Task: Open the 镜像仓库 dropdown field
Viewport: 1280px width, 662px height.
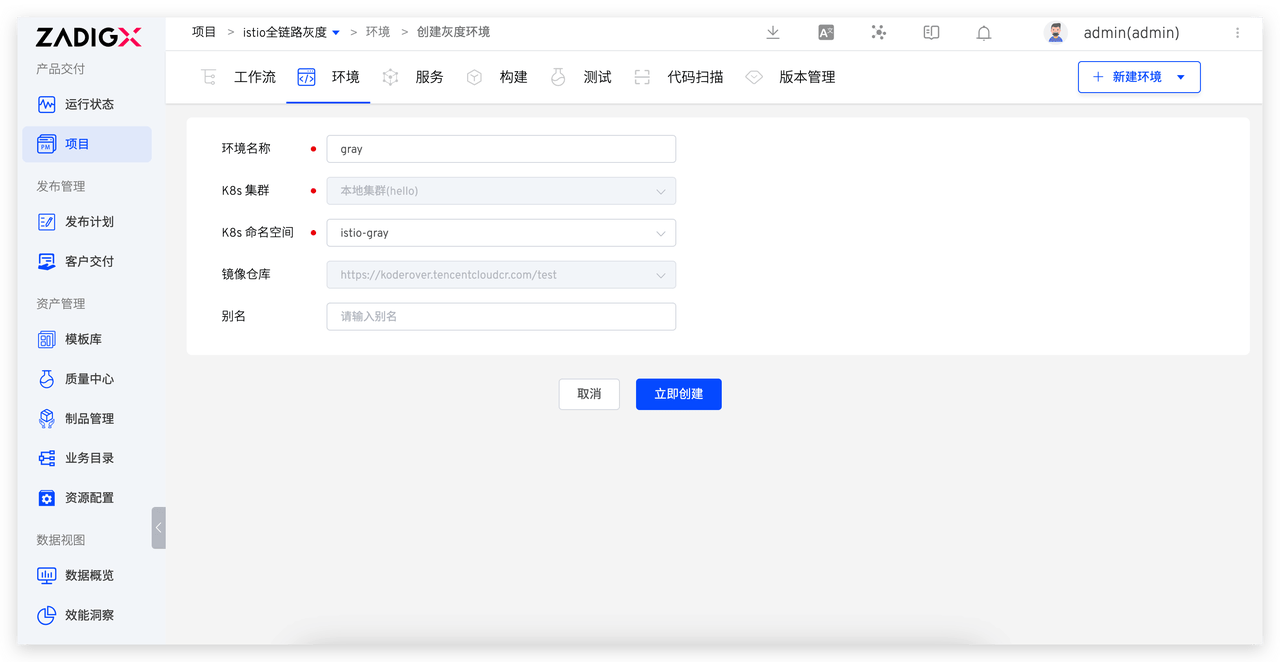Action: pyautogui.click(x=501, y=275)
